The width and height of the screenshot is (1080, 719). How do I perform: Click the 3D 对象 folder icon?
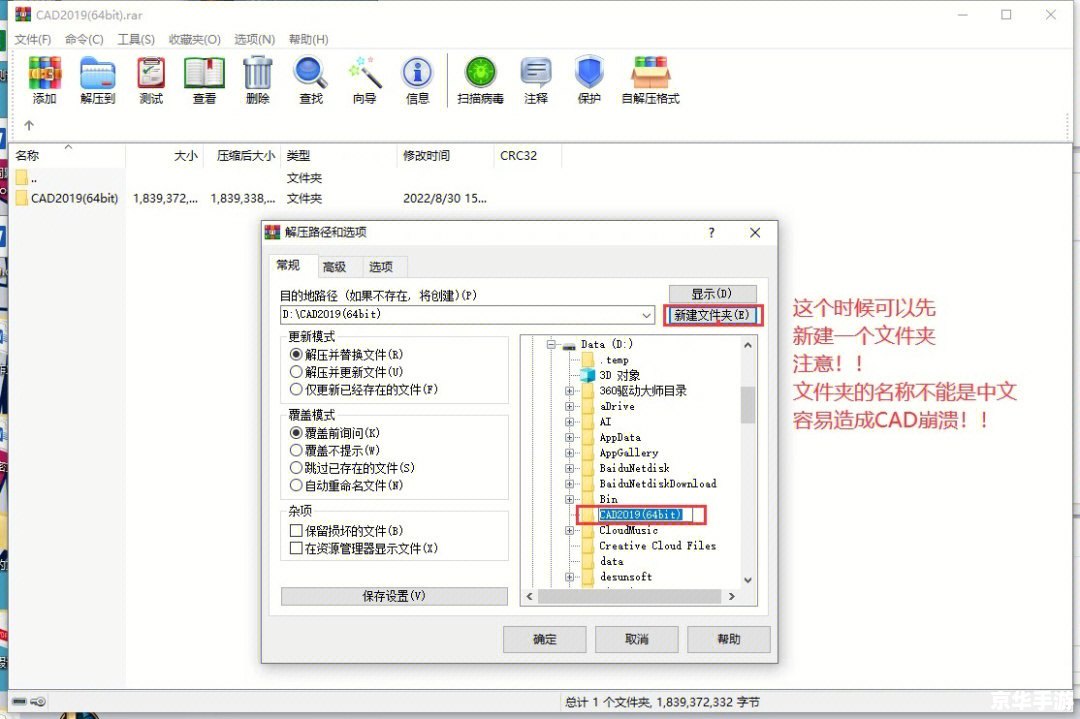588,375
